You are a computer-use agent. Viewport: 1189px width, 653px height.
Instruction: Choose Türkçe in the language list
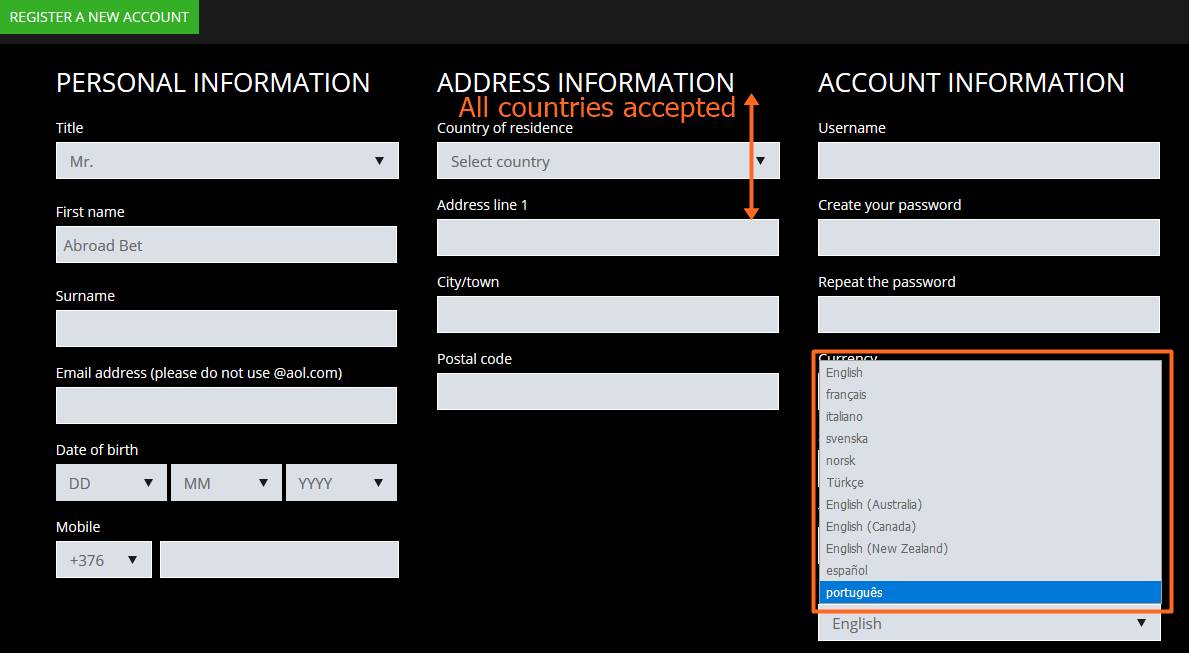click(x=990, y=482)
